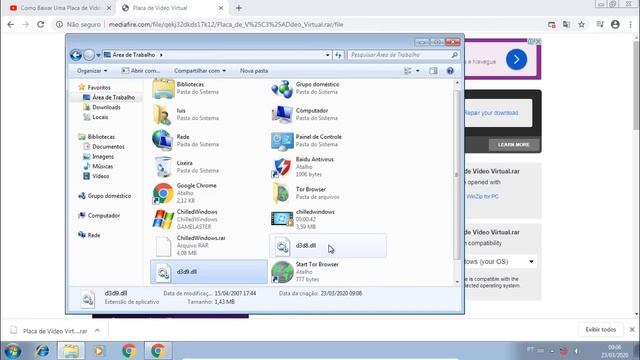Open the Bibliotecas system folder icon
This screenshot has width=640, height=360.
pos(163,88)
